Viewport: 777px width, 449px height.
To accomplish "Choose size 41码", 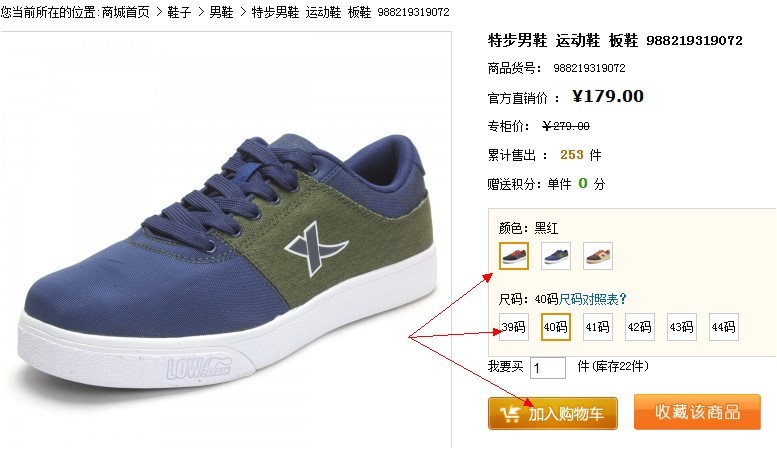I will pyautogui.click(x=598, y=327).
